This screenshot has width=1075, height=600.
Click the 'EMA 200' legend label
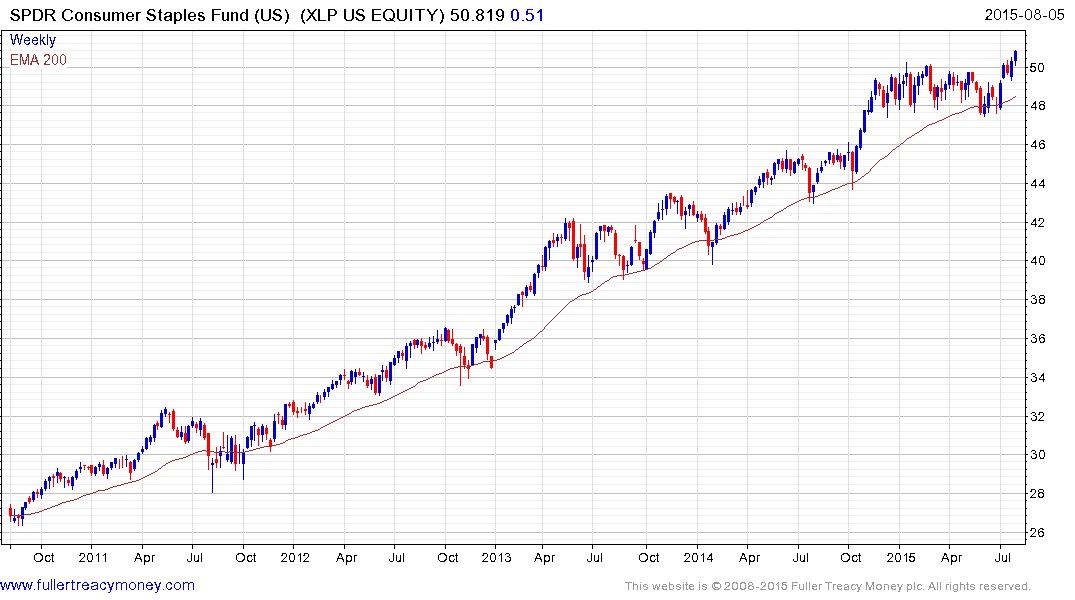pos(38,60)
